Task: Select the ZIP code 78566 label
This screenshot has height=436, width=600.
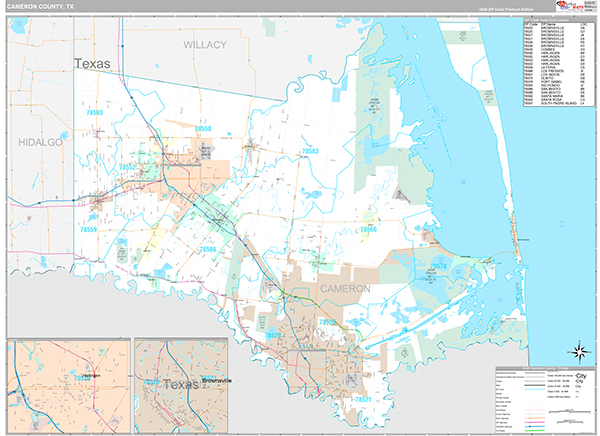Action: click(x=368, y=229)
